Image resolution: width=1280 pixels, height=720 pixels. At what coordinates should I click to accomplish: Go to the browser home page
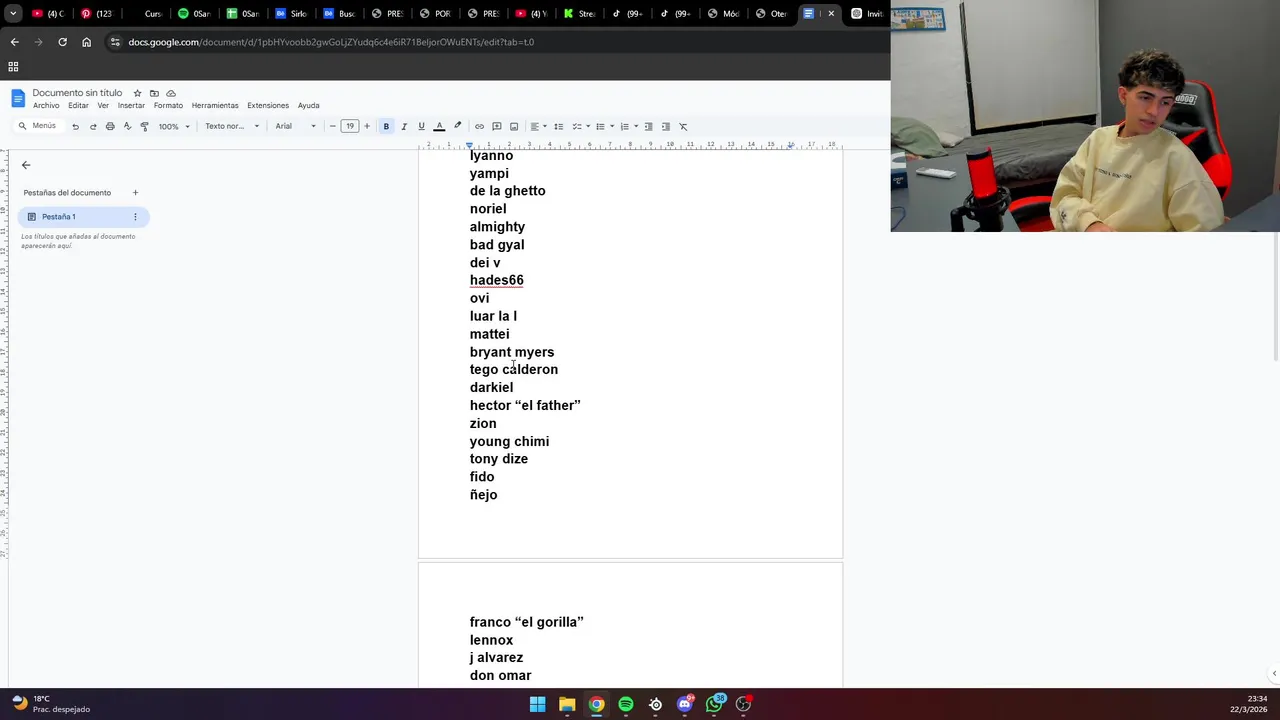[x=87, y=42]
